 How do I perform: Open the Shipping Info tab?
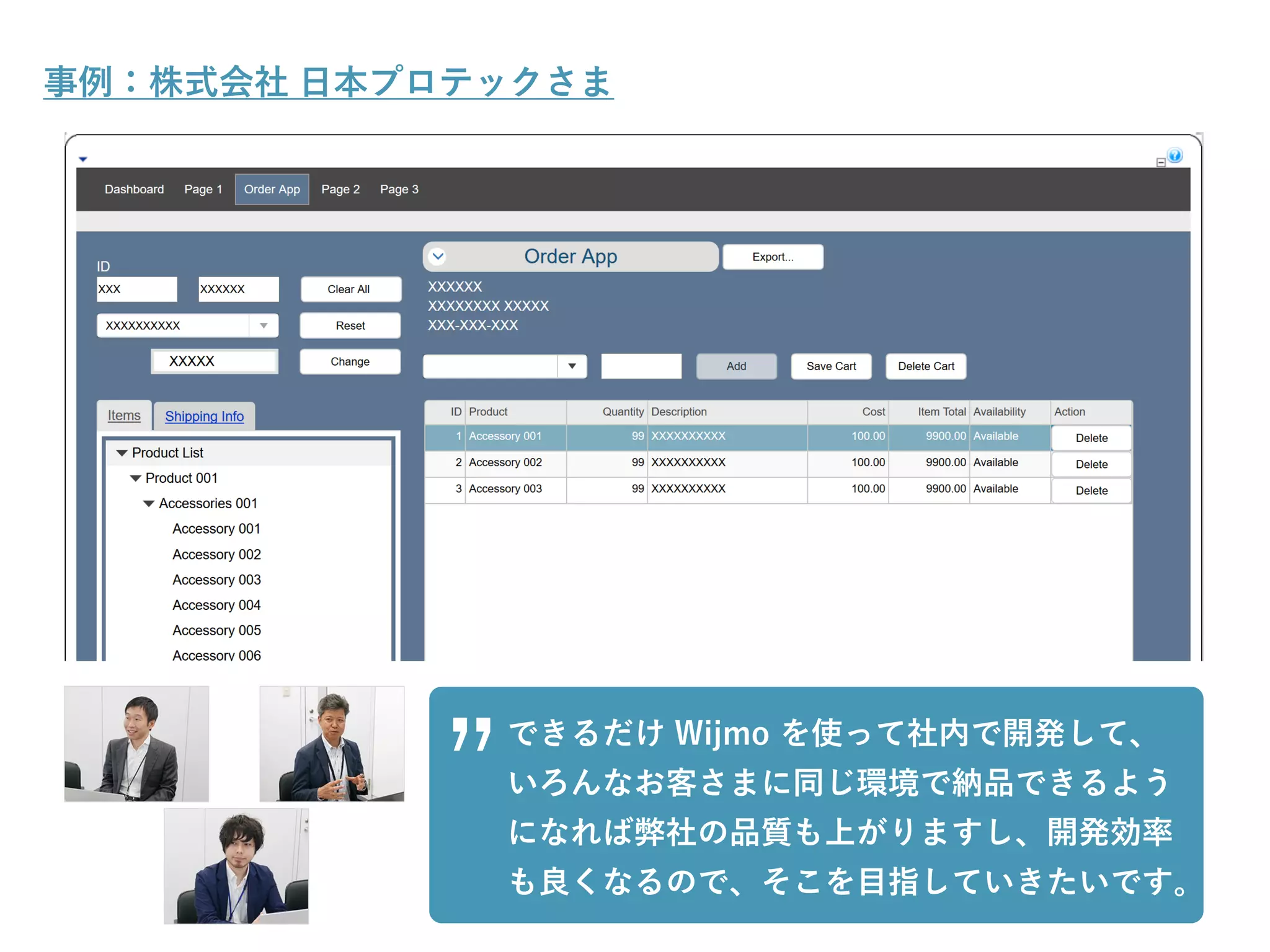[x=204, y=416]
